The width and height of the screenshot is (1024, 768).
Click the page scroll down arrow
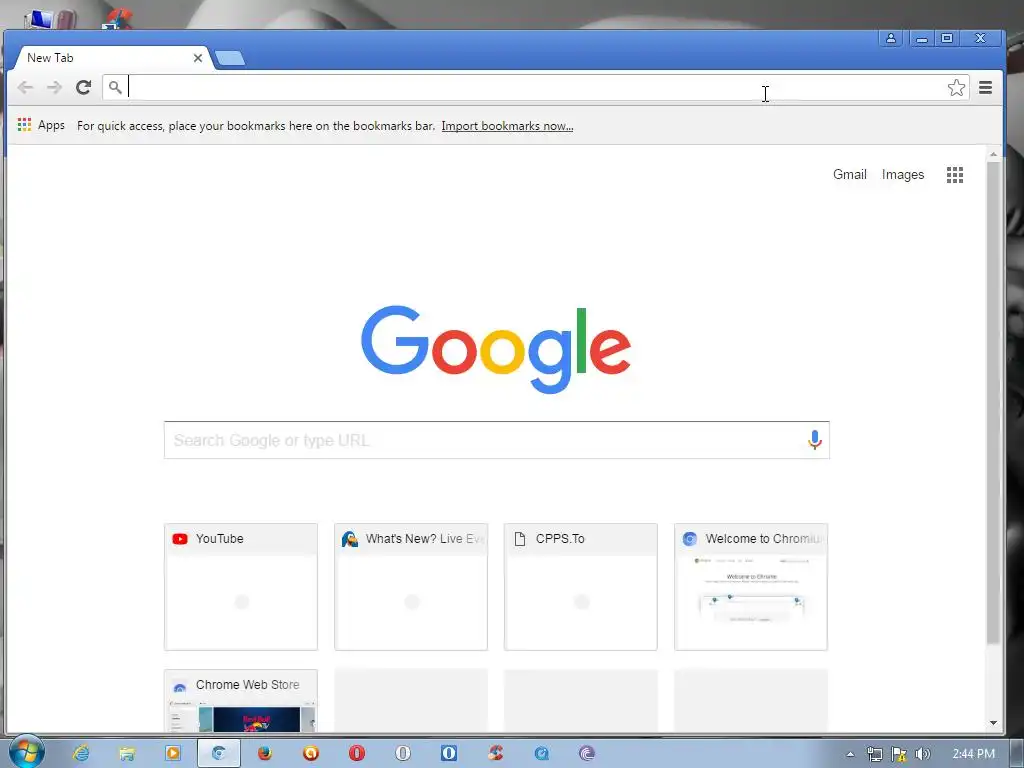pyautogui.click(x=993, y=723)
